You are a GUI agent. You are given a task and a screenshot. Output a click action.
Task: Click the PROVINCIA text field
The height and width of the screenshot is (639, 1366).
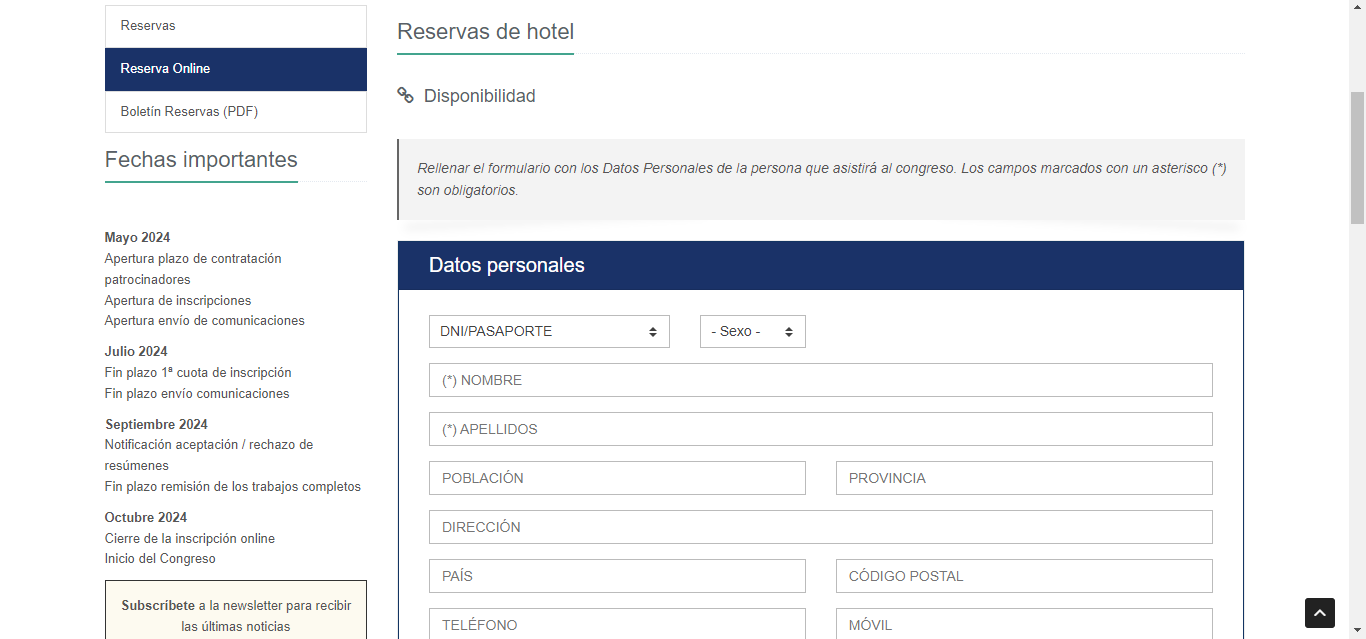1024,478
